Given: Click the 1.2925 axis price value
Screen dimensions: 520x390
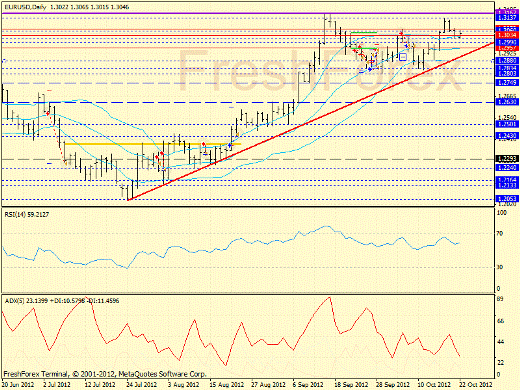Looking at the screenshot, I should [507, 53].
